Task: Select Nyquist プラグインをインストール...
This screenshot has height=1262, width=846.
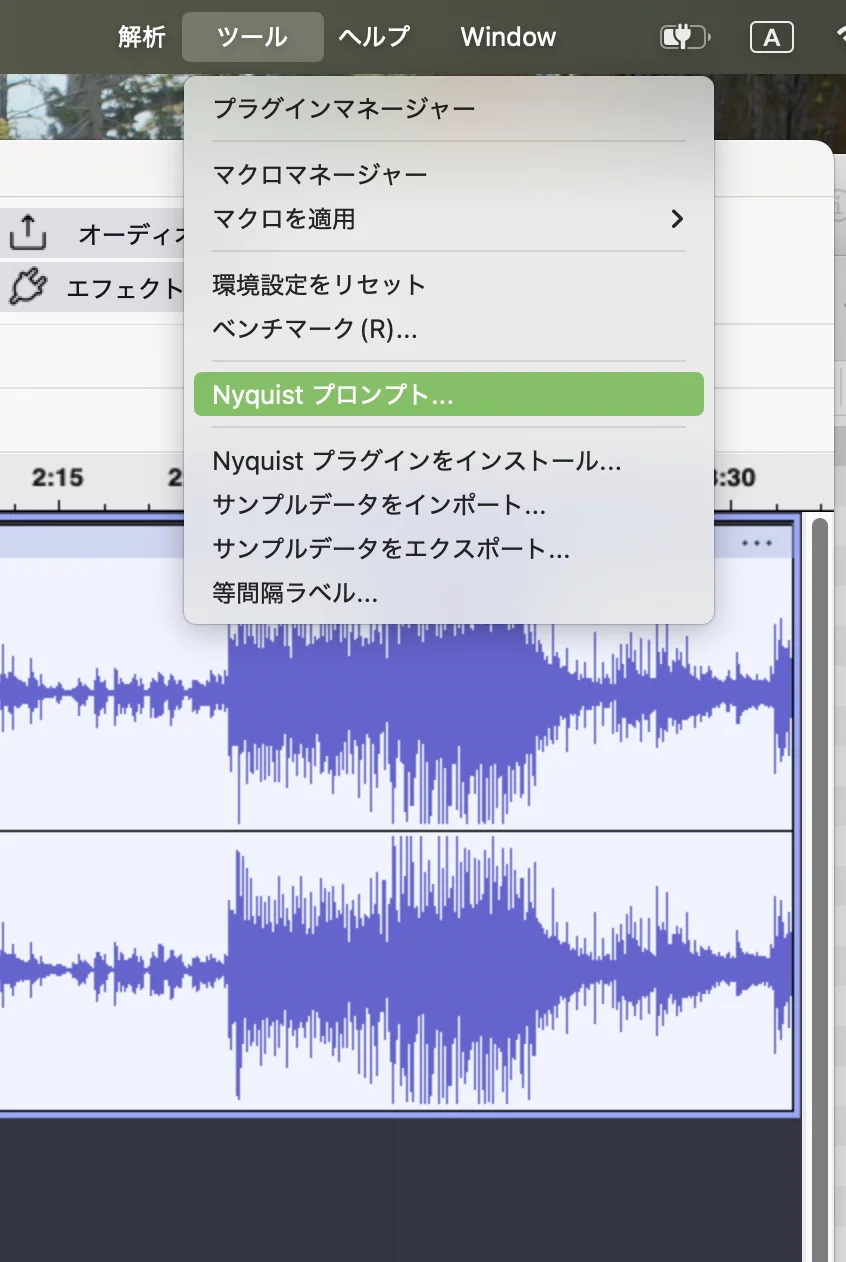Action: pos(417,461)
